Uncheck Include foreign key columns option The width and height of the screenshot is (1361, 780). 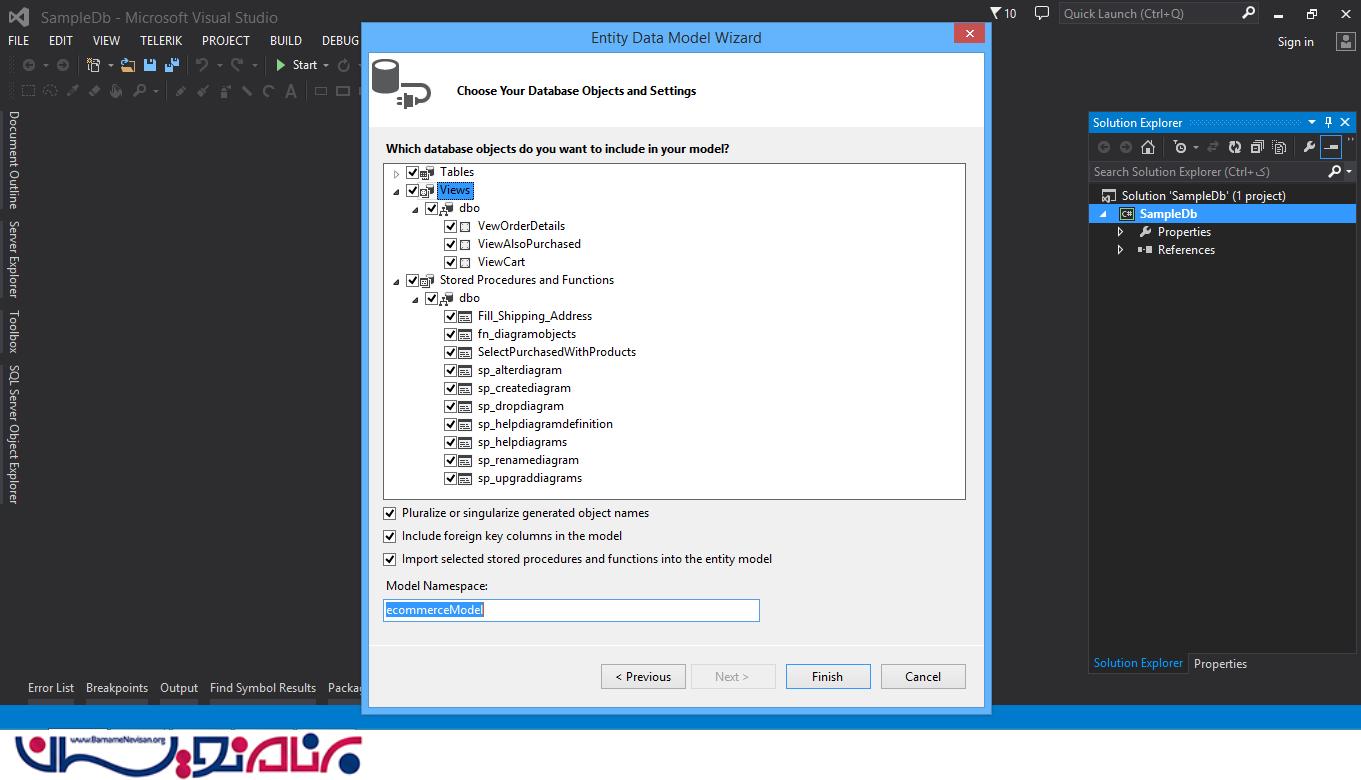(390, 536)
